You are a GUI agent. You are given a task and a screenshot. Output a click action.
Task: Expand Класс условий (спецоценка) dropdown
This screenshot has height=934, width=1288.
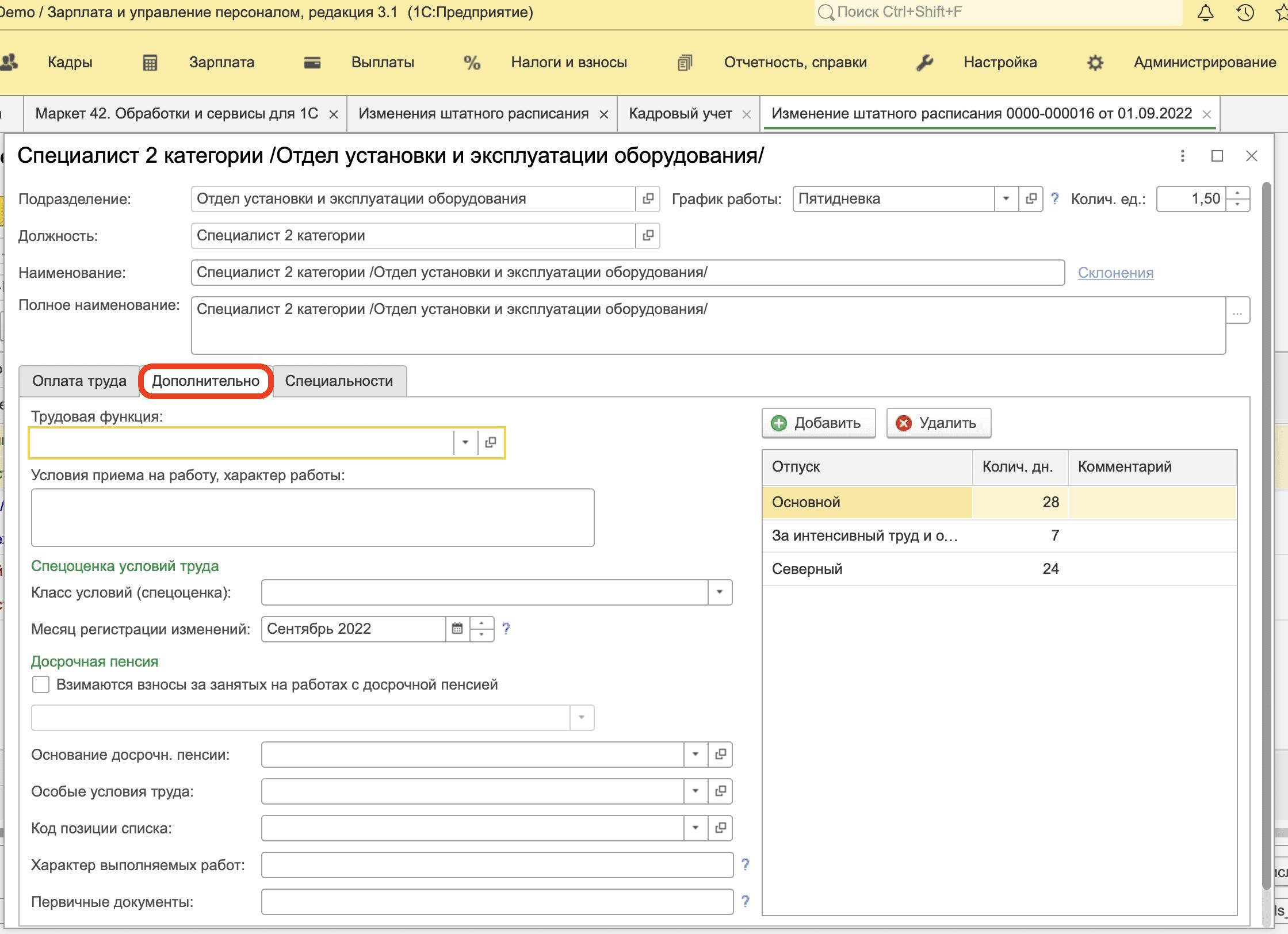(720, 592)
